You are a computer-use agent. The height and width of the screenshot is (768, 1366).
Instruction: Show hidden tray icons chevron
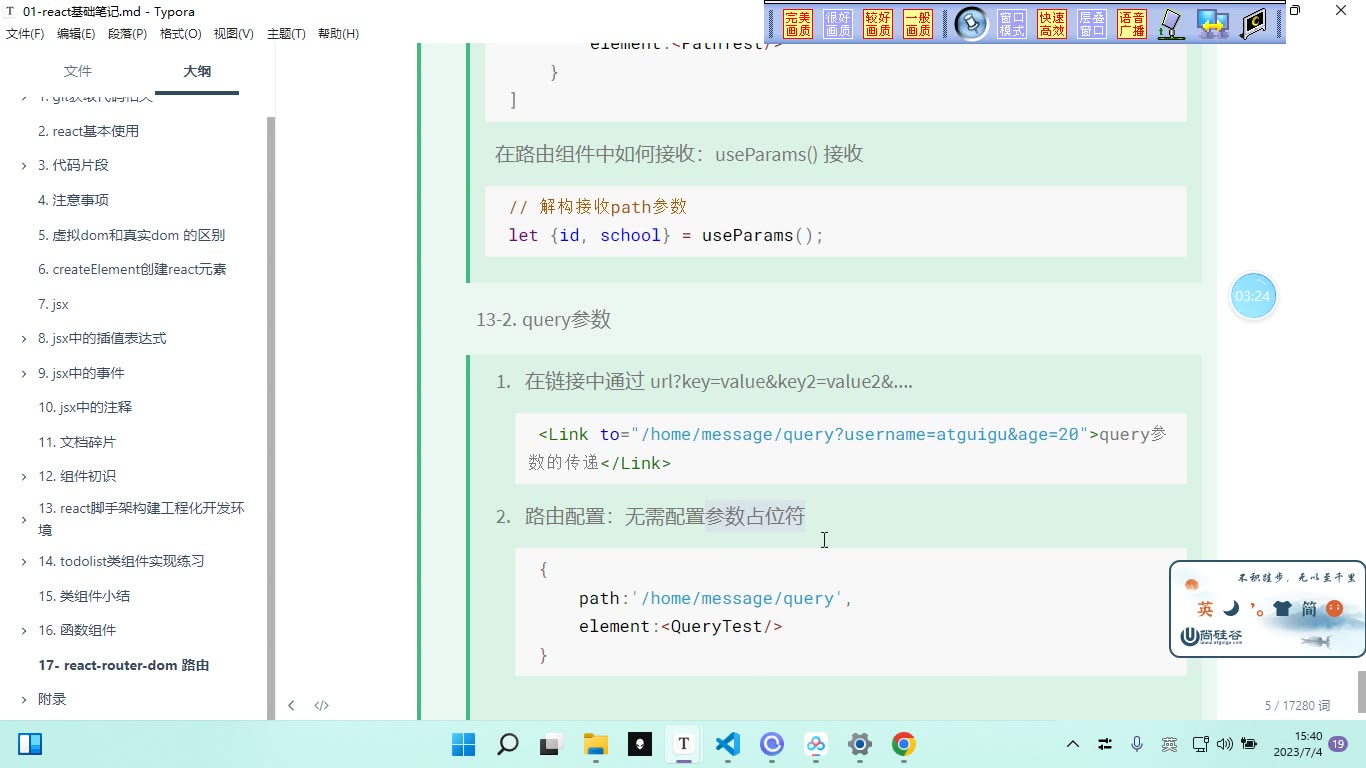[x=1073, y=744]
